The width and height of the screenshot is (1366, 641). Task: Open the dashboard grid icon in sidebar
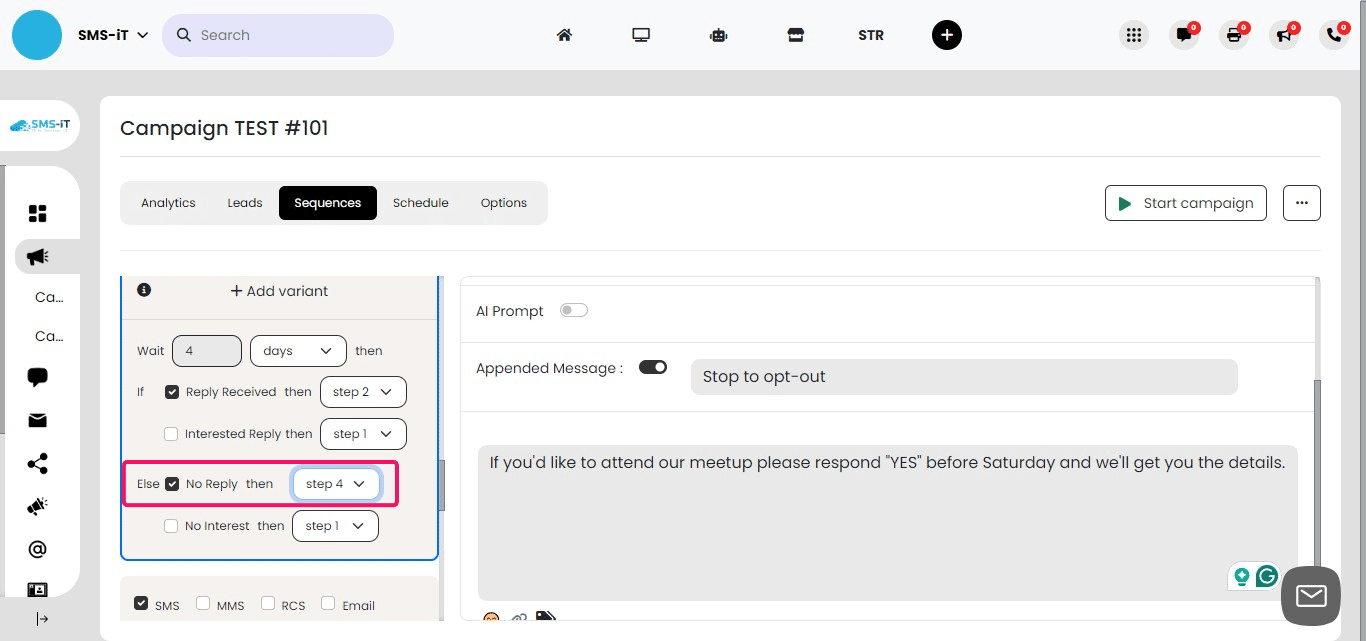[x=37, y=212]
